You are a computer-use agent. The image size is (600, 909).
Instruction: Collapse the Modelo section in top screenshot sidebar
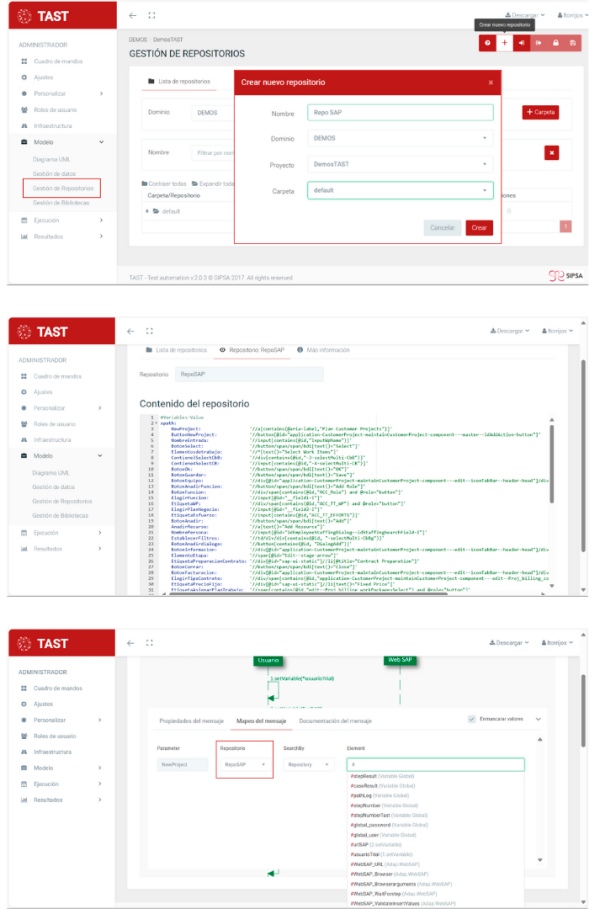click(101, 142)
